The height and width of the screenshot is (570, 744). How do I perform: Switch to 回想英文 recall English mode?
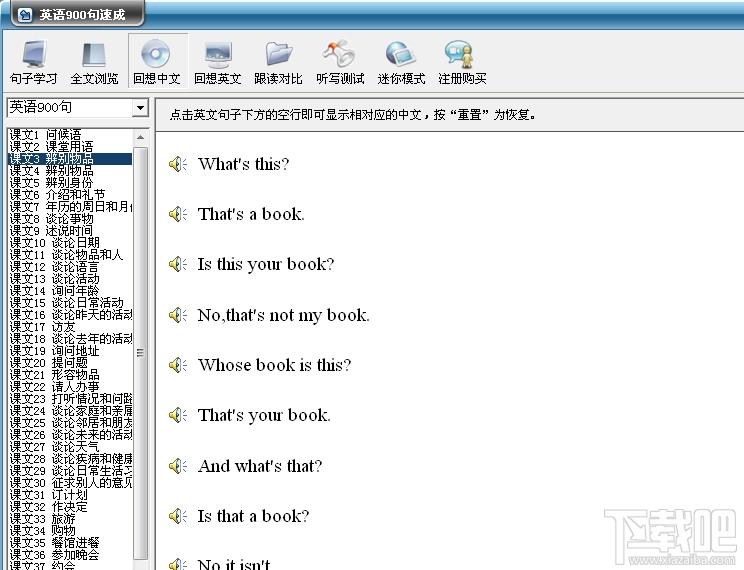click(218, 62)
